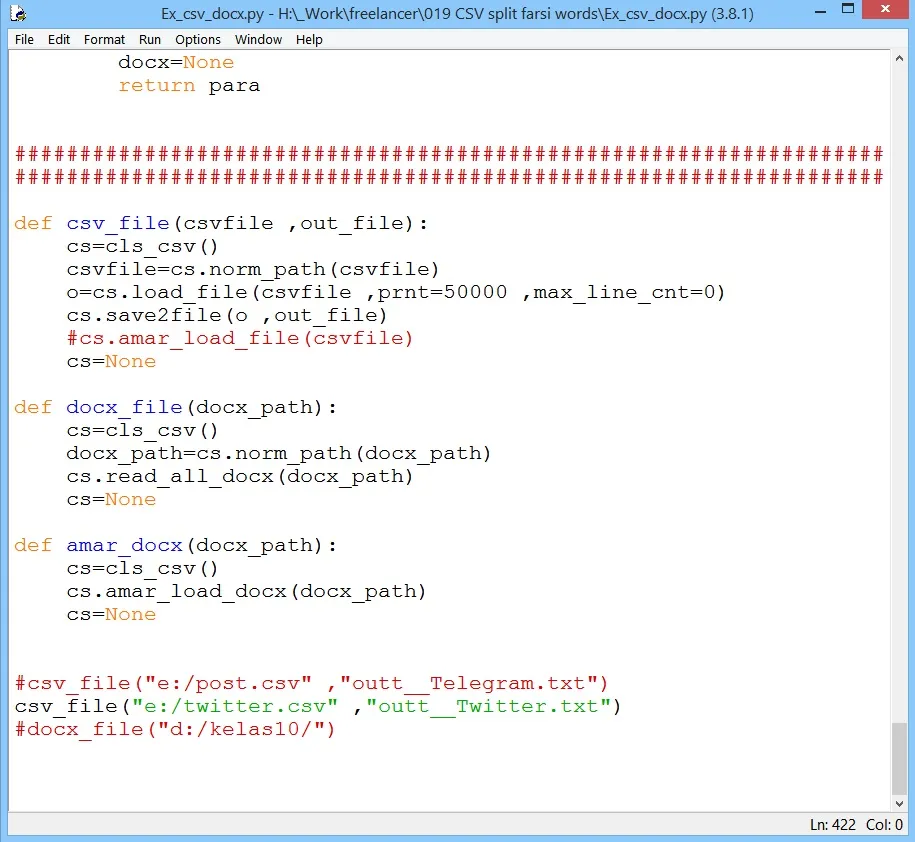
Task: Place cursor on the 'return para' line
Action: point(189,85)
